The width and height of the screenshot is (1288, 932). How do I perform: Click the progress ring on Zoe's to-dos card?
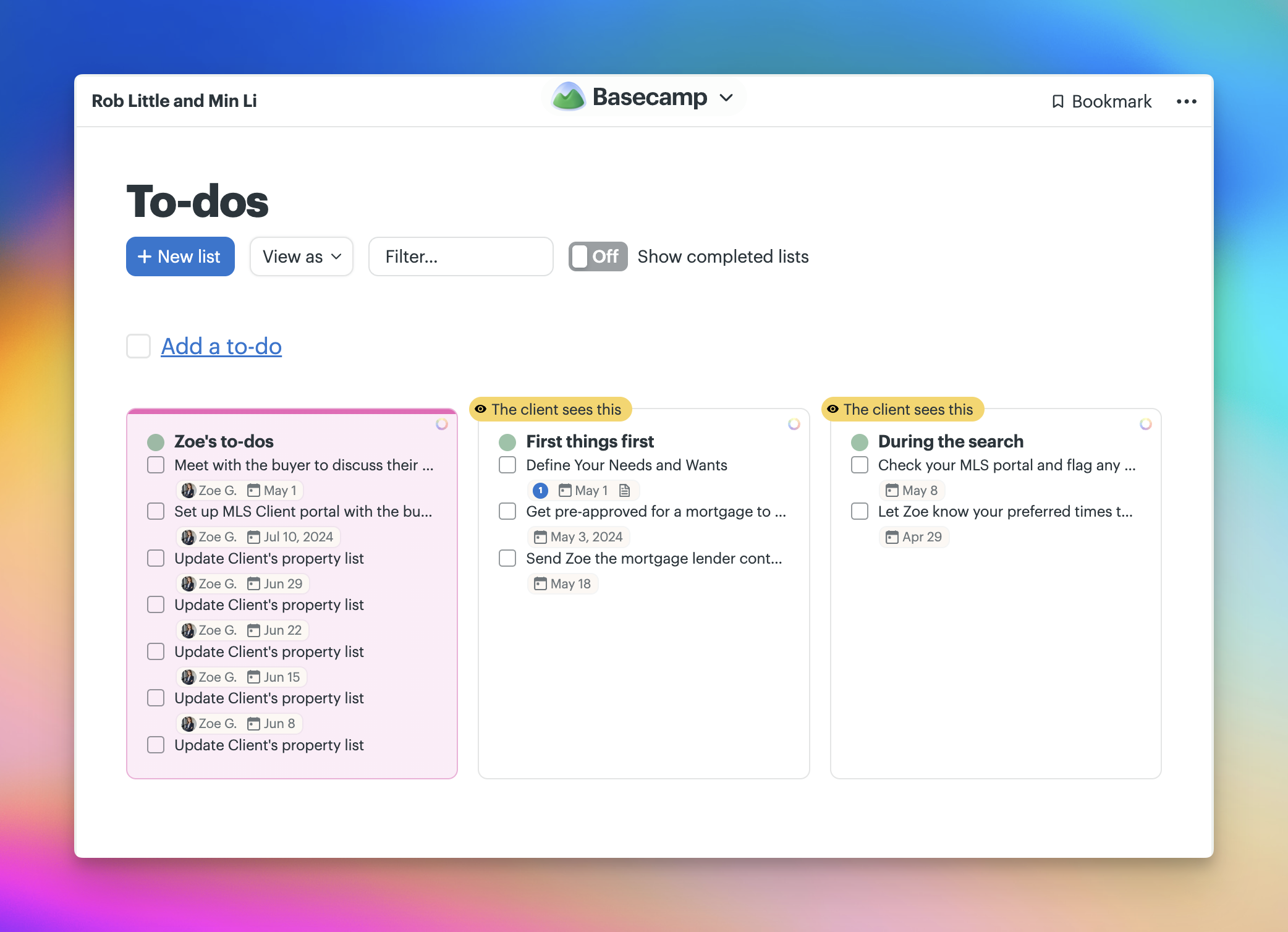point(441,424)
